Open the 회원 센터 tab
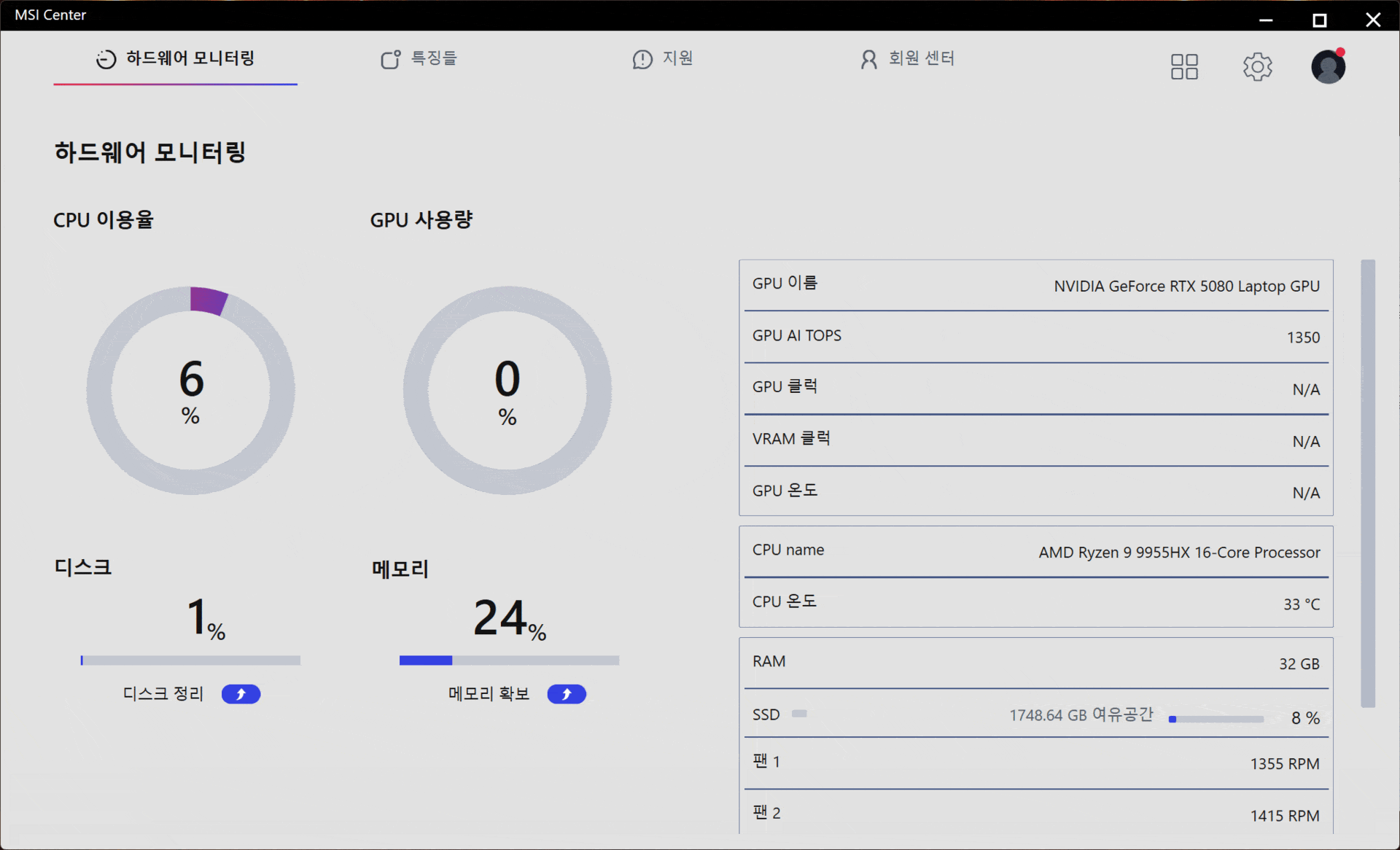The width and height of the screenshot is (1400, 850). [x=921, y=59]
